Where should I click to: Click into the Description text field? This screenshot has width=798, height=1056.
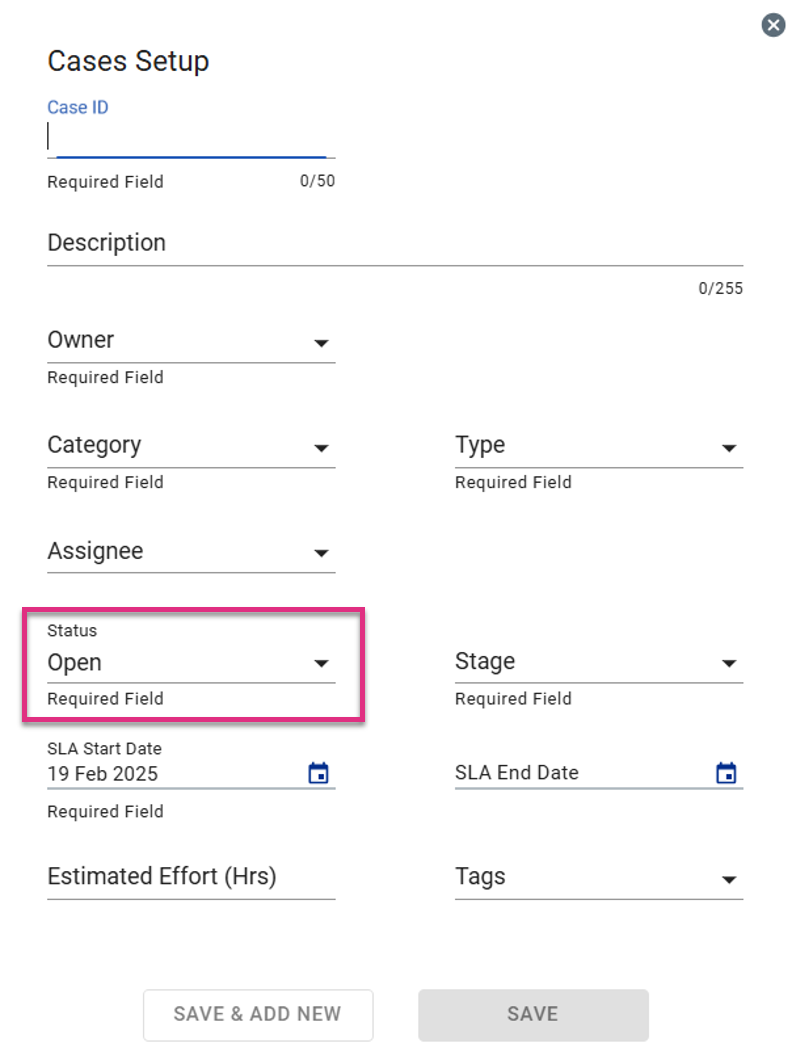395,244
